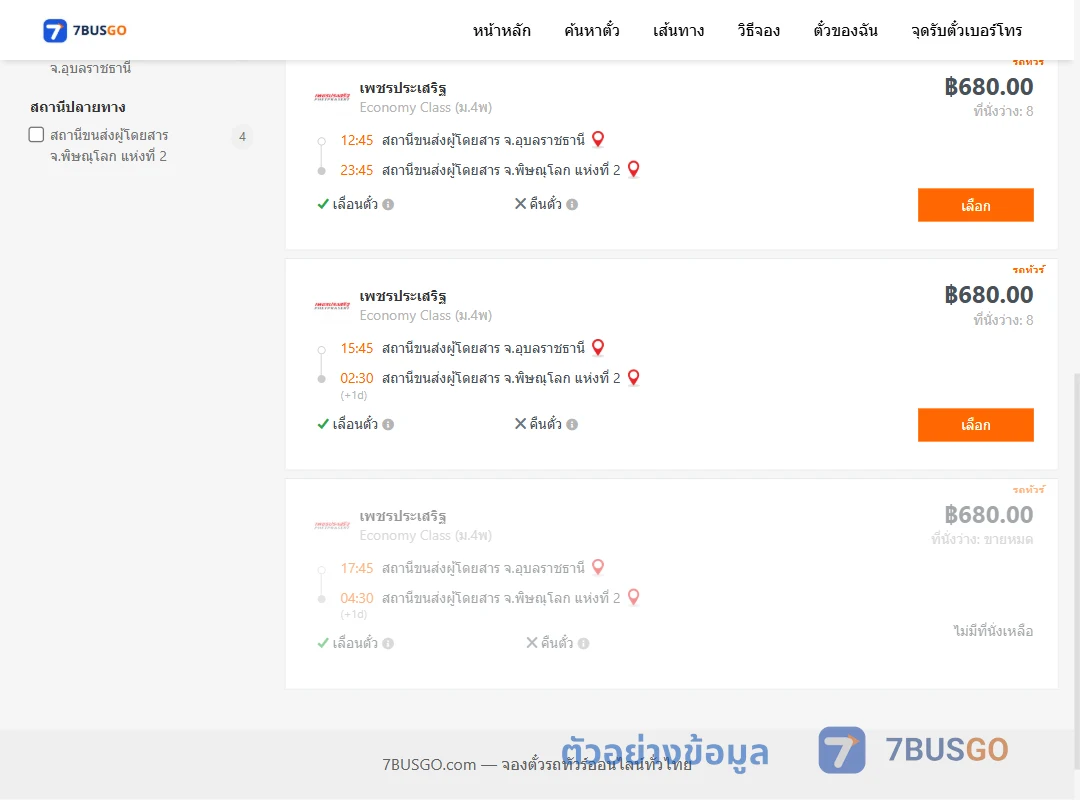Show map pin for 04:30 Phitsanulok arrival station
This screenshot has height=800, width=1080.
point(634,597)
